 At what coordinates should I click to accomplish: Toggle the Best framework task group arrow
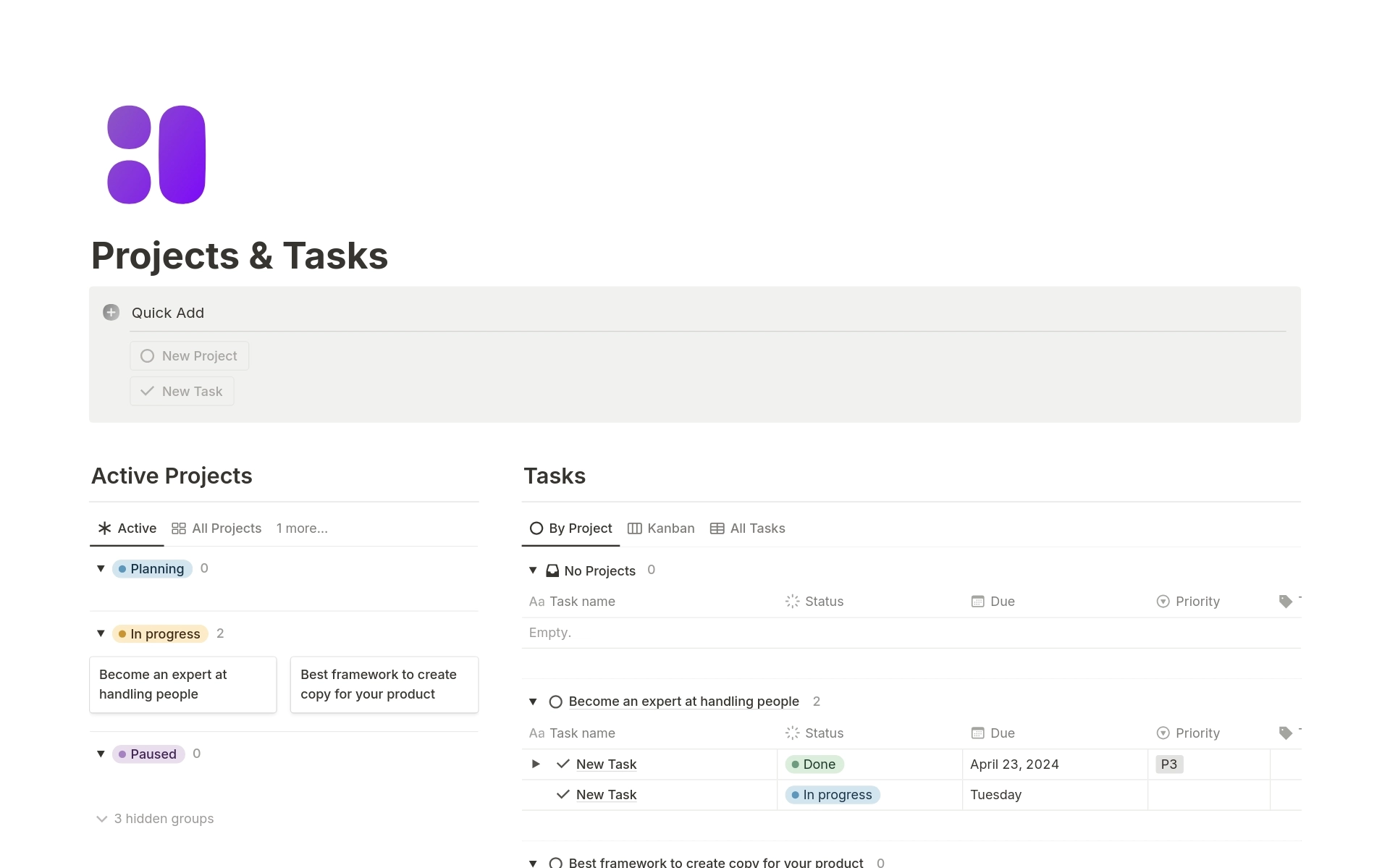tap(533, 862)
